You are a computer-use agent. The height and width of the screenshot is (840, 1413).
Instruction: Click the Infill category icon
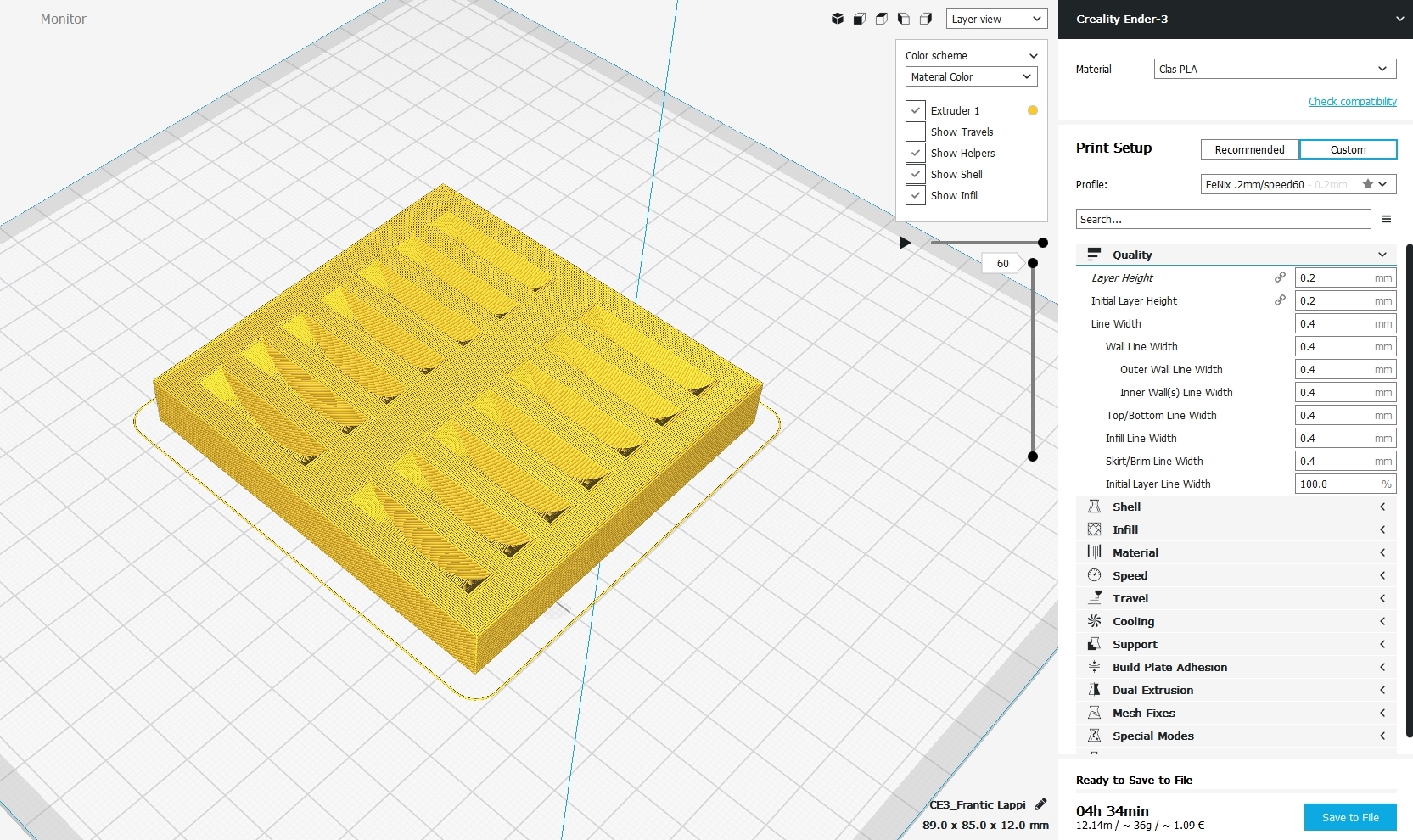click(1094, 529)
